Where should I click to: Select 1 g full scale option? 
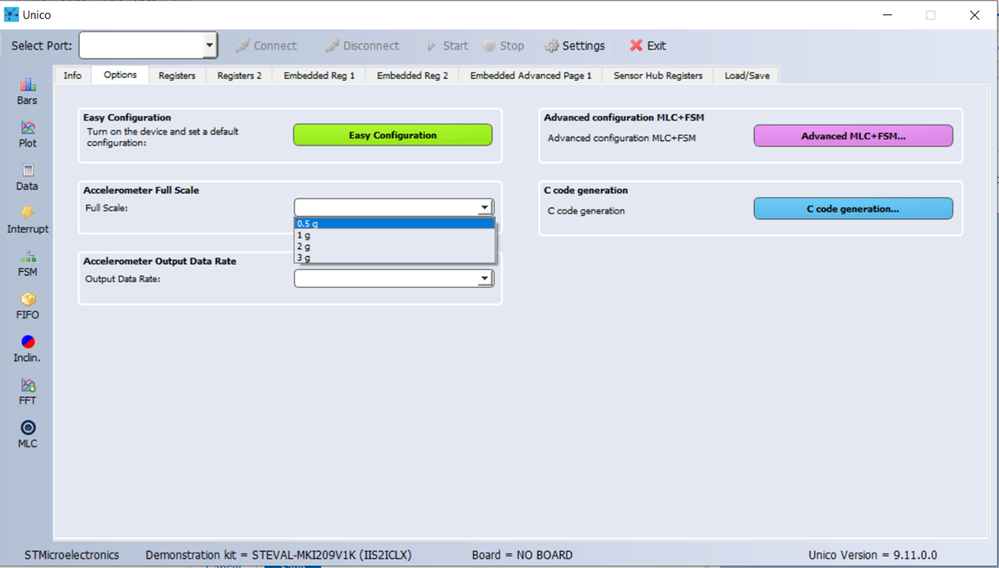click(x=394, y=235)
